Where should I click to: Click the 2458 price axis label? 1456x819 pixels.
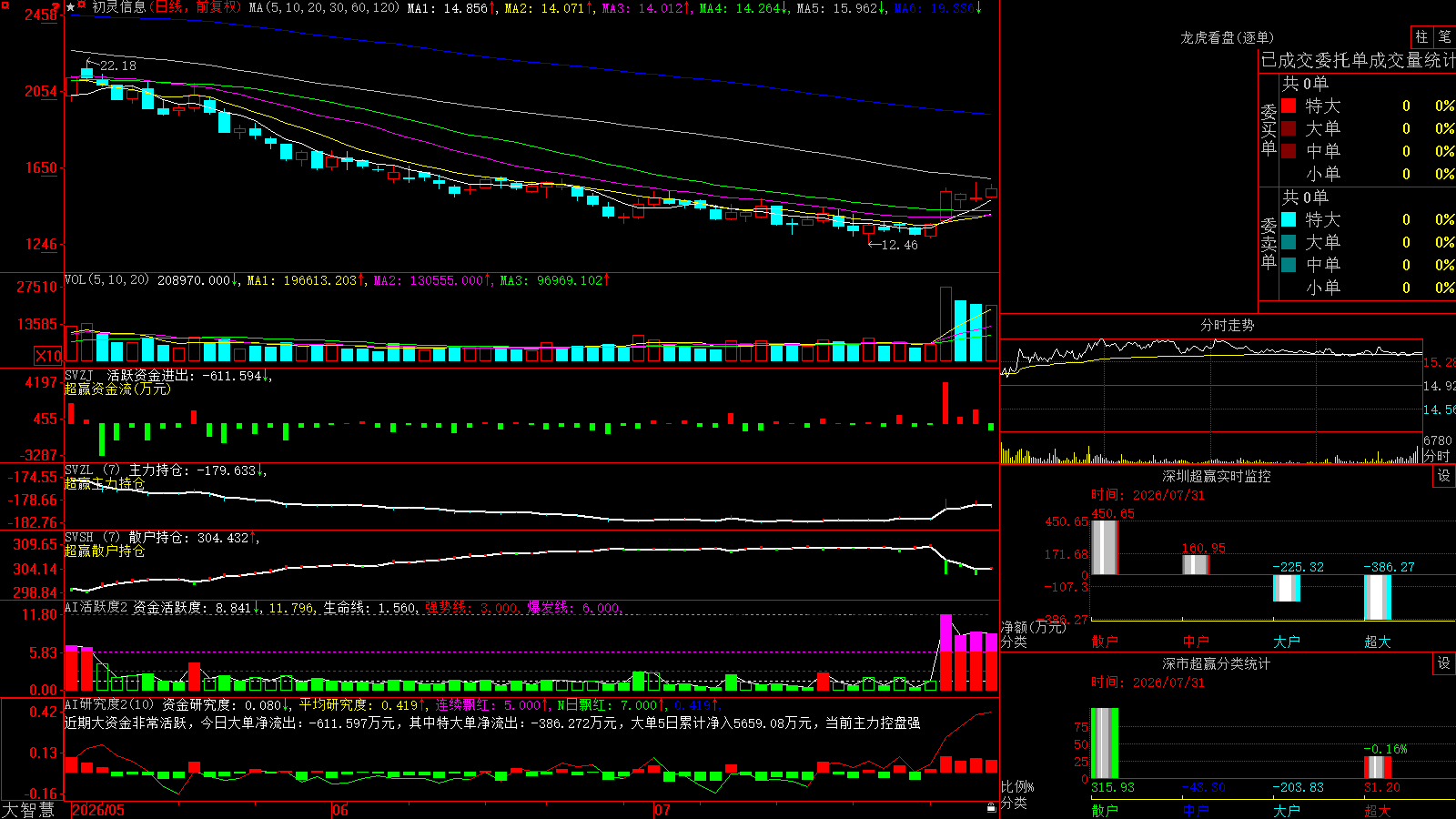42,15
